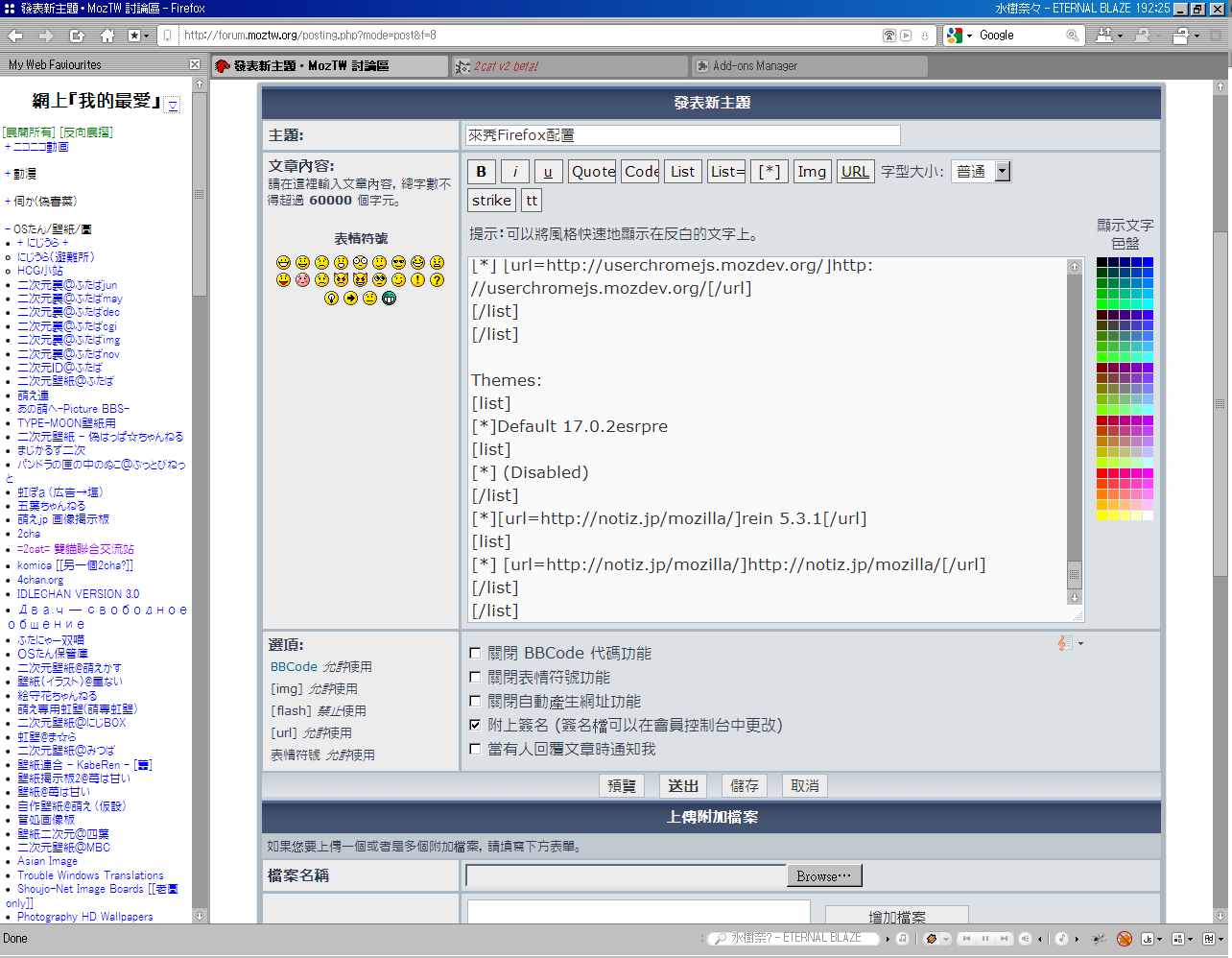
Task: Click the 預覽 preview button
Action: tap(622, 786)
